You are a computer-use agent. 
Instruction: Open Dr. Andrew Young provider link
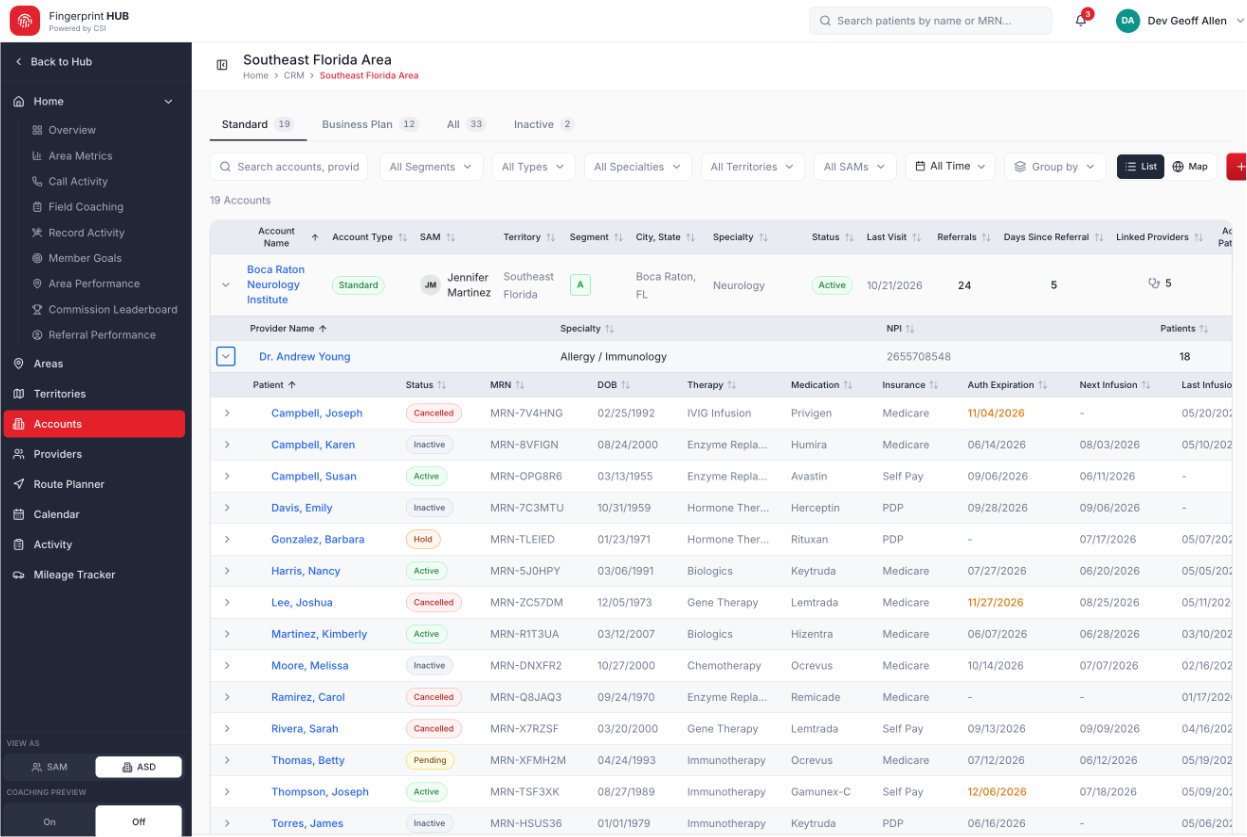tap(305, 357)
